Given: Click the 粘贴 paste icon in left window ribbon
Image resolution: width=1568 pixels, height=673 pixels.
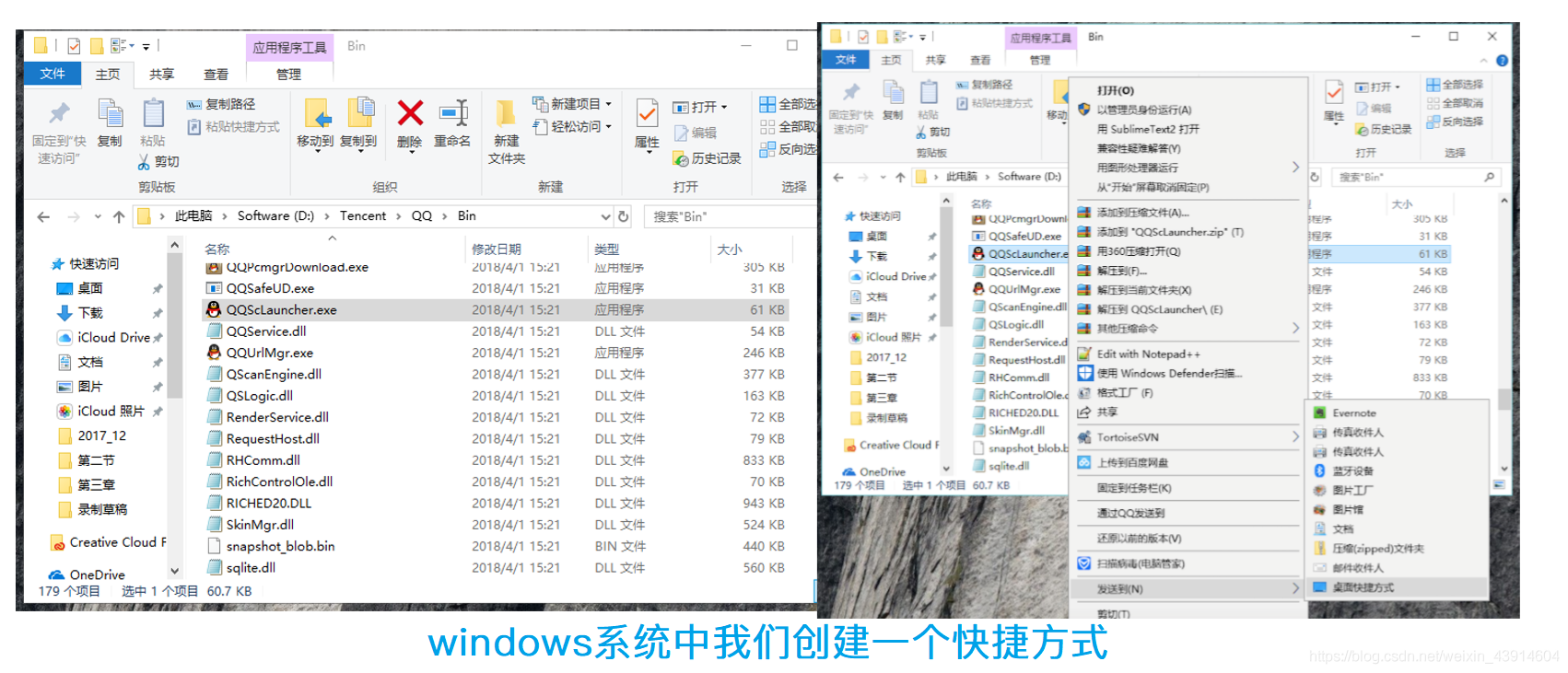Looking at the screenshot, I should pos(153,114).
